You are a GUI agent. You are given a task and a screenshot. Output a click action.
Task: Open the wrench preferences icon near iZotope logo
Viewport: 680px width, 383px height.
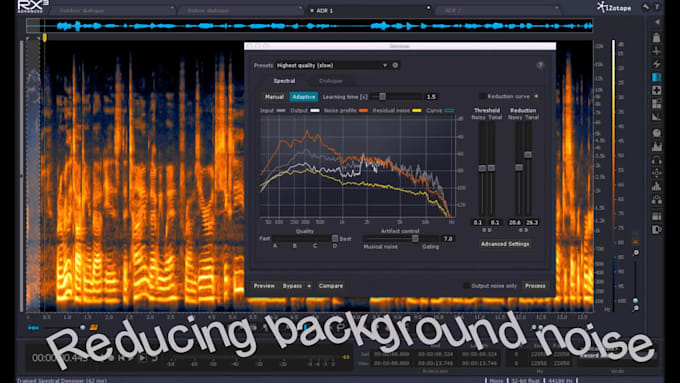pyautogui.click(x=646, y=7)
